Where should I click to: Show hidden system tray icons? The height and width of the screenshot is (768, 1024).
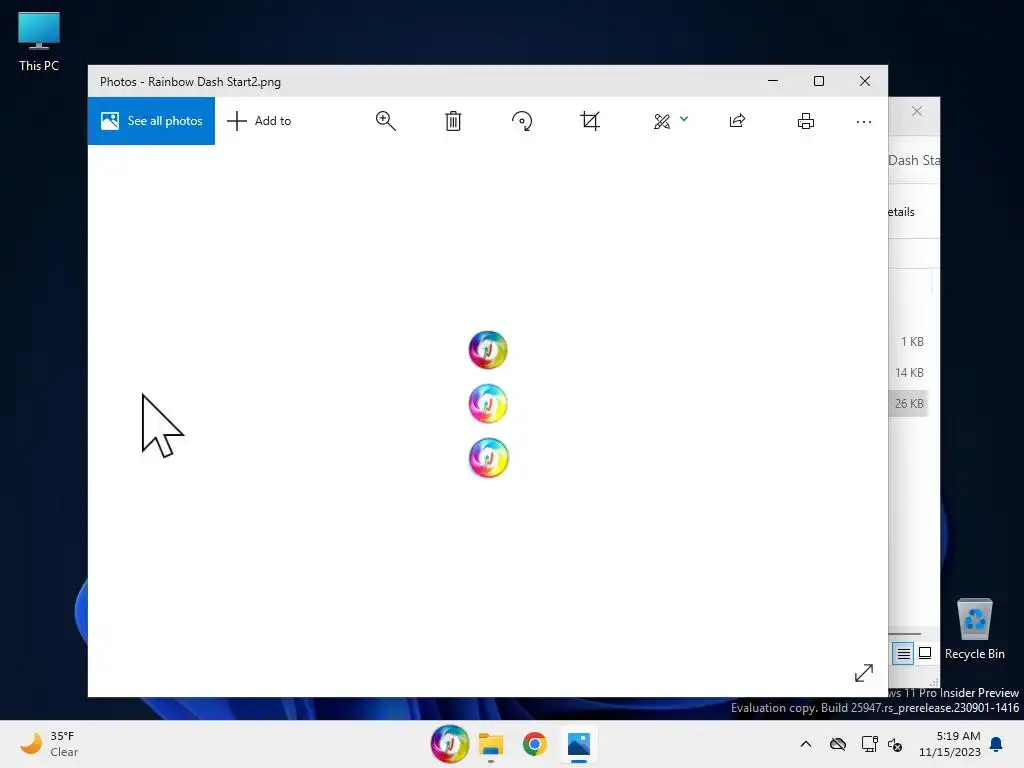pyautogui.click(x=806, y=744)
